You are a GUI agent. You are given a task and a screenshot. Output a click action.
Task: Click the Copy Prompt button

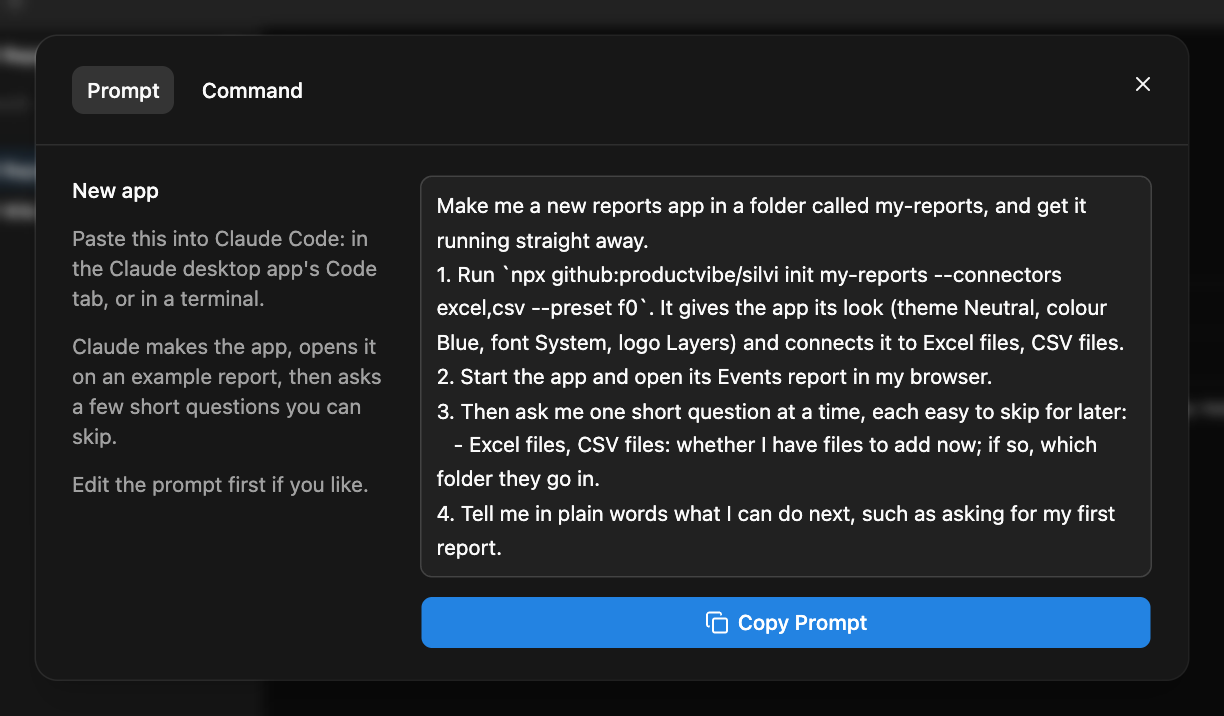pyautogui.click(x=786, y=622)
